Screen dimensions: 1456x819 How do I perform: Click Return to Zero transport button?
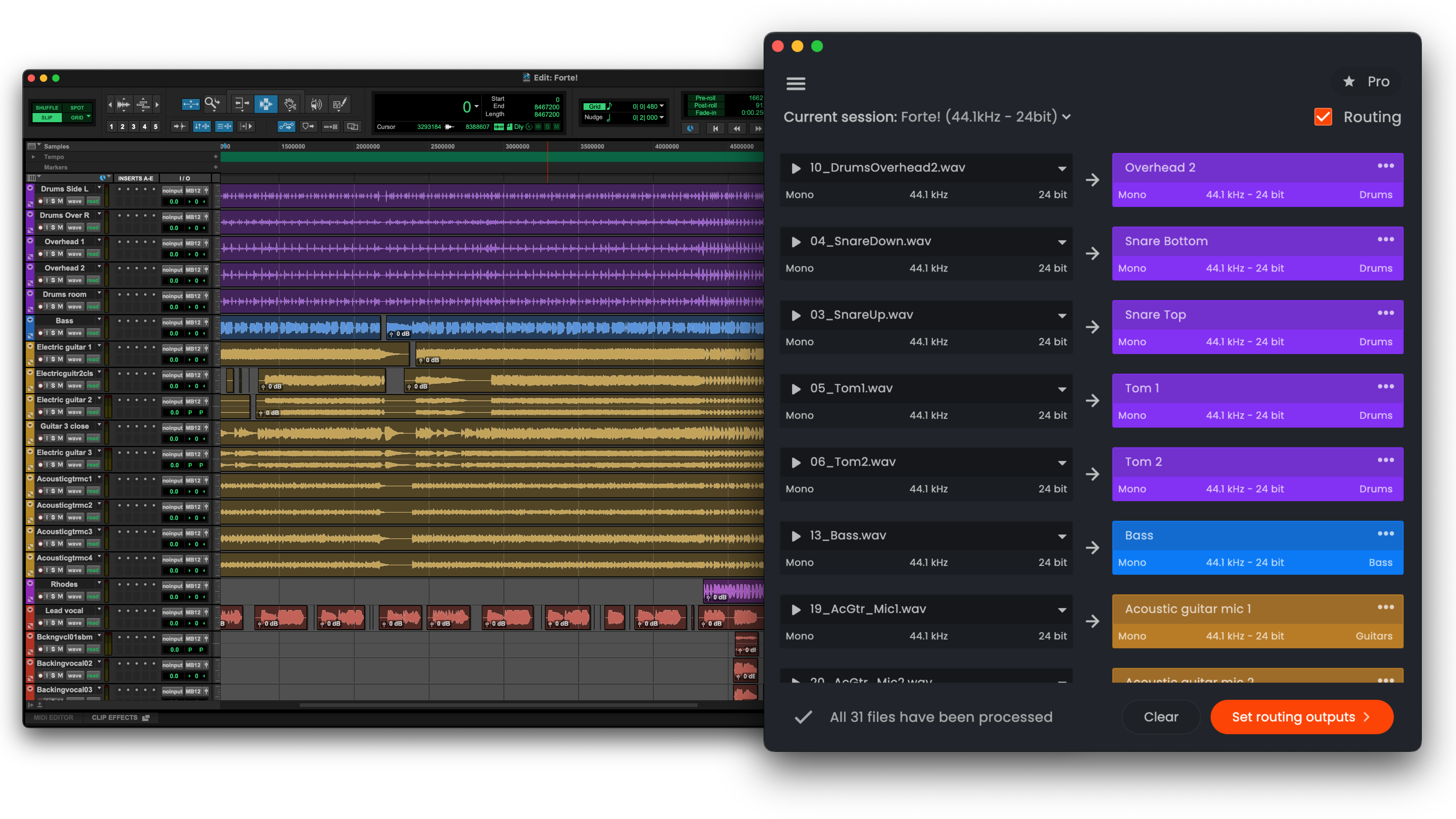point(715,129)
